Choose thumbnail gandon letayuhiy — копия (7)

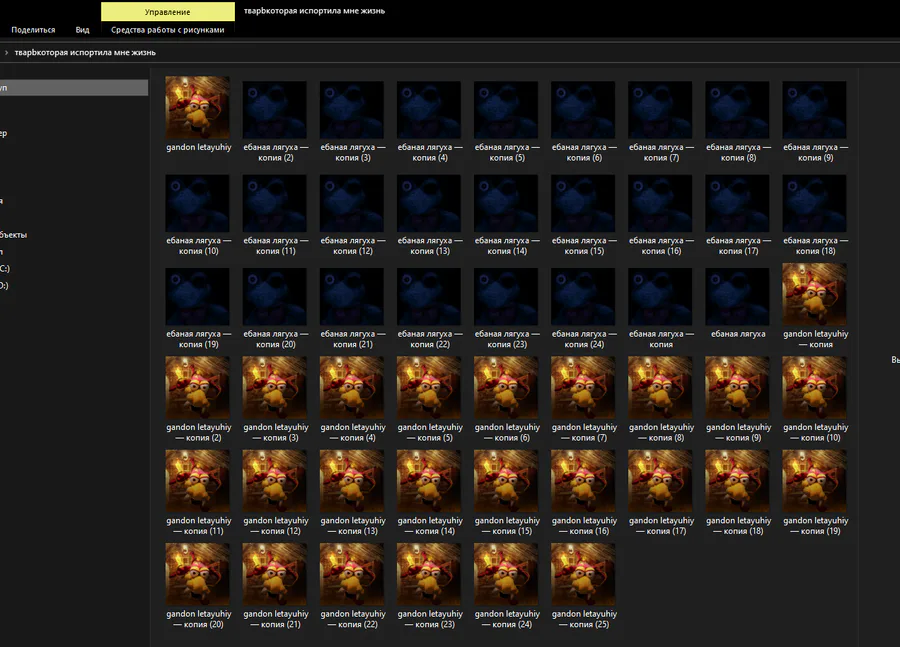(x=583, y=388)
